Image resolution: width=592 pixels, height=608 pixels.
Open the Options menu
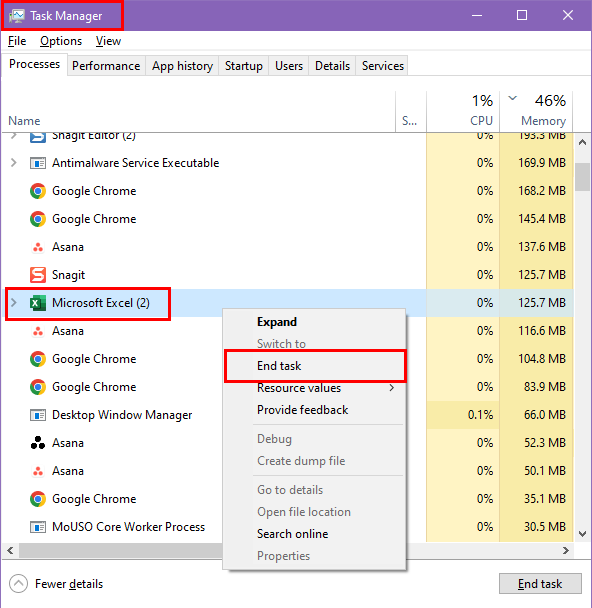(x=61, y=41)
